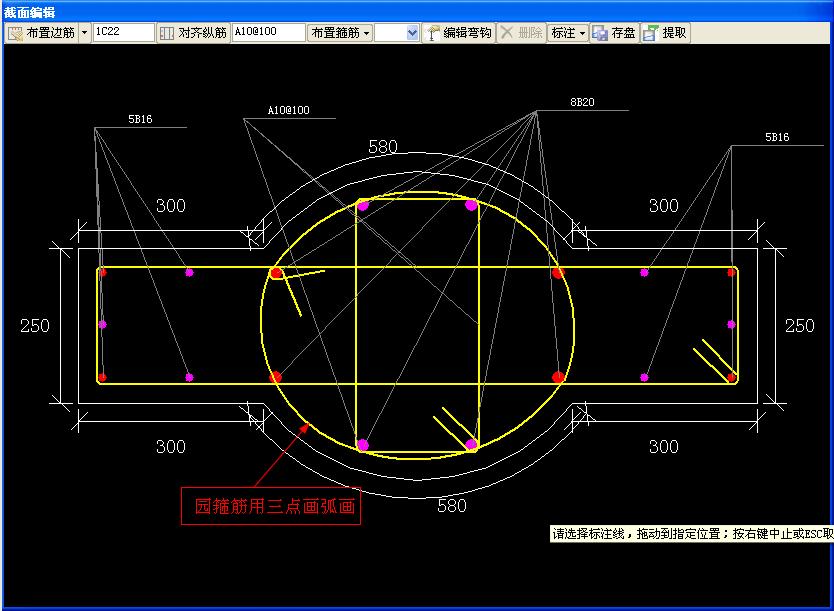Image resolution: width=834 pixels, height=611 pixels.
Task: Select the 布置边筋 (edge rebar) tool icon
Action: coord(16,32)
